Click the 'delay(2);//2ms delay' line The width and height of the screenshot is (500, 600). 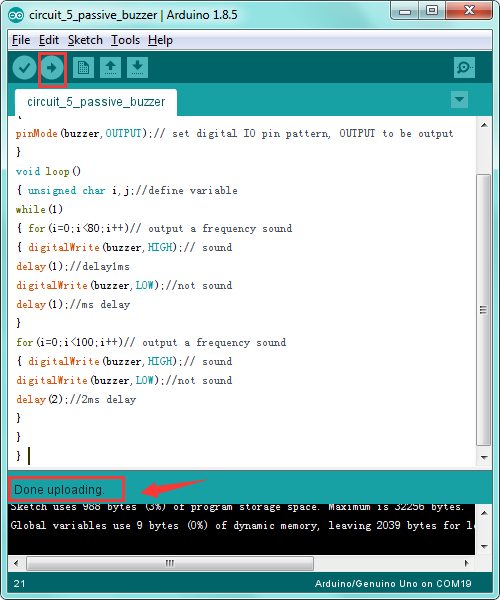pyautogui.click(x=76, y=399)
